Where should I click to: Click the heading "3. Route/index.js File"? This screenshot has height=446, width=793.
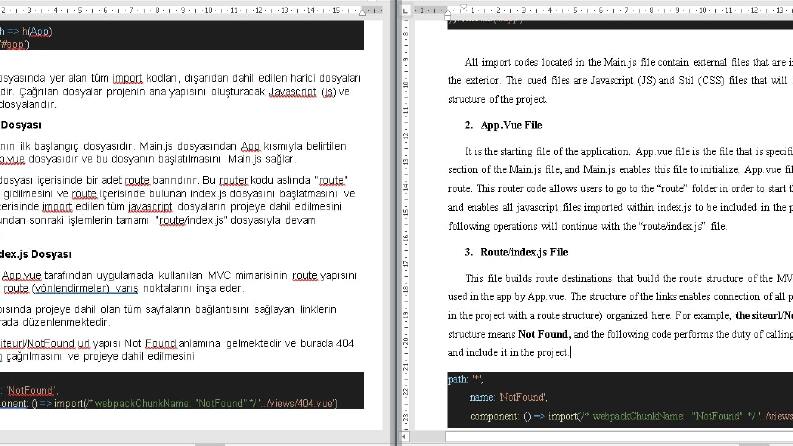(516, 252)
